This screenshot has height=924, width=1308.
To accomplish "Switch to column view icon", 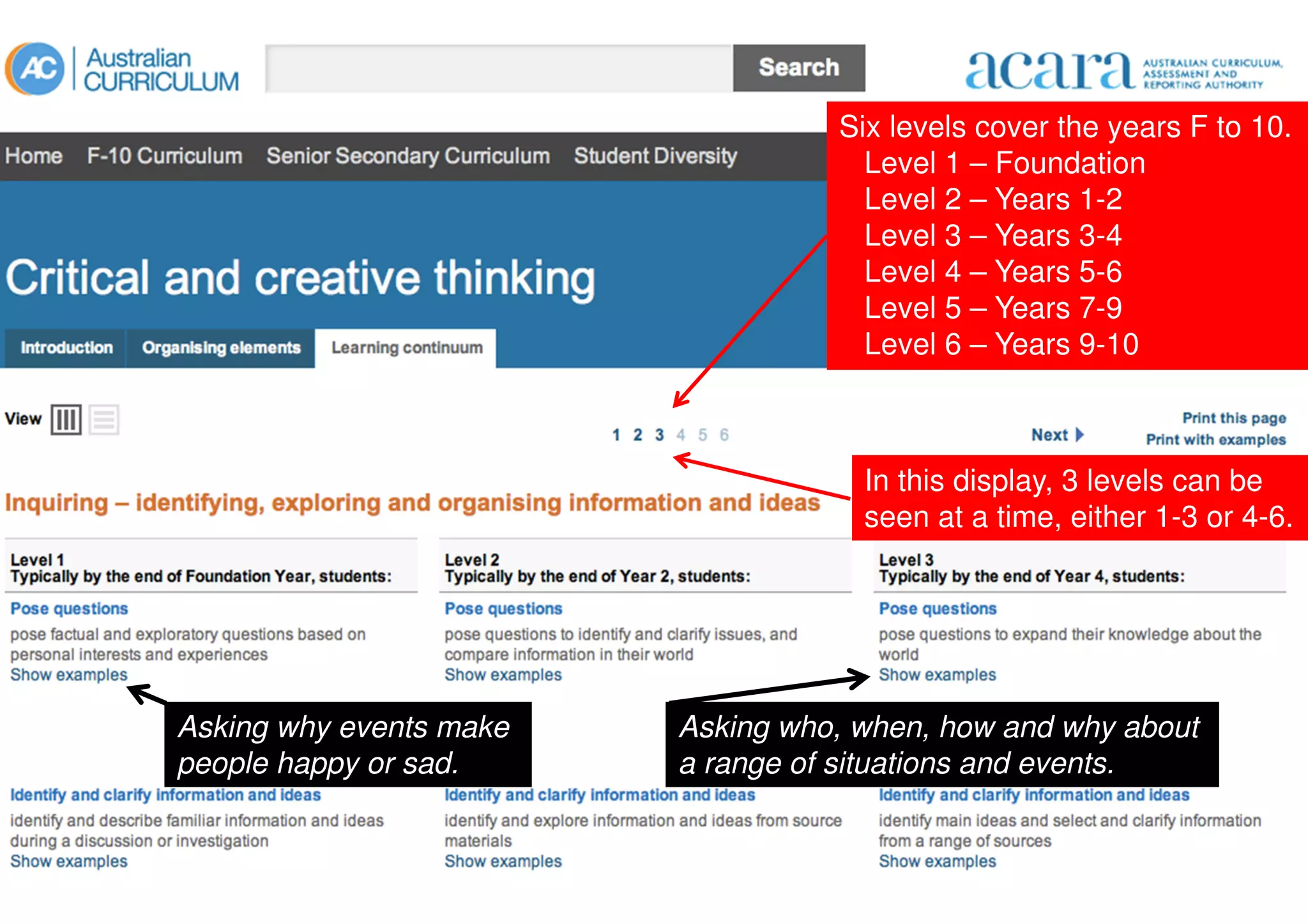I will 66,420.
